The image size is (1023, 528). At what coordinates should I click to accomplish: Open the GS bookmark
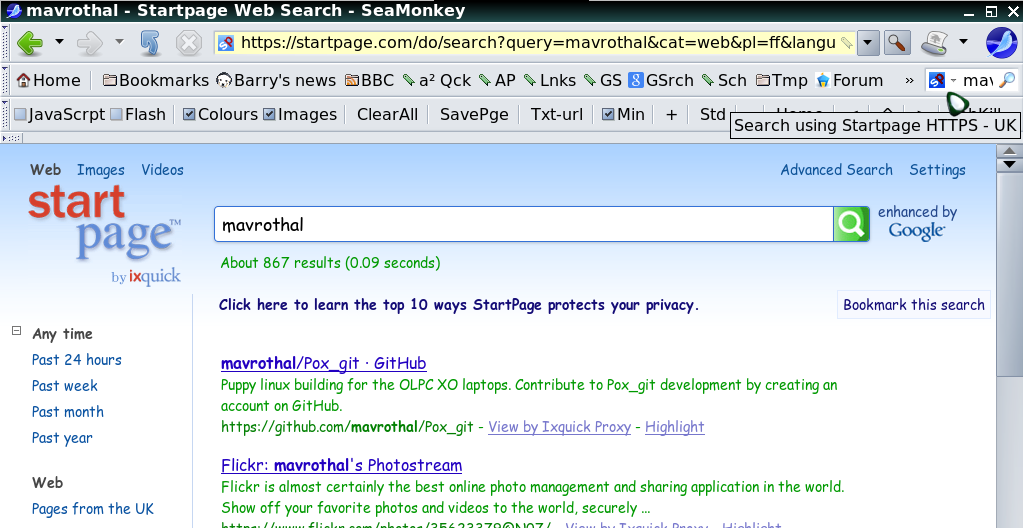pyautogui.click(x=603, y=80)
